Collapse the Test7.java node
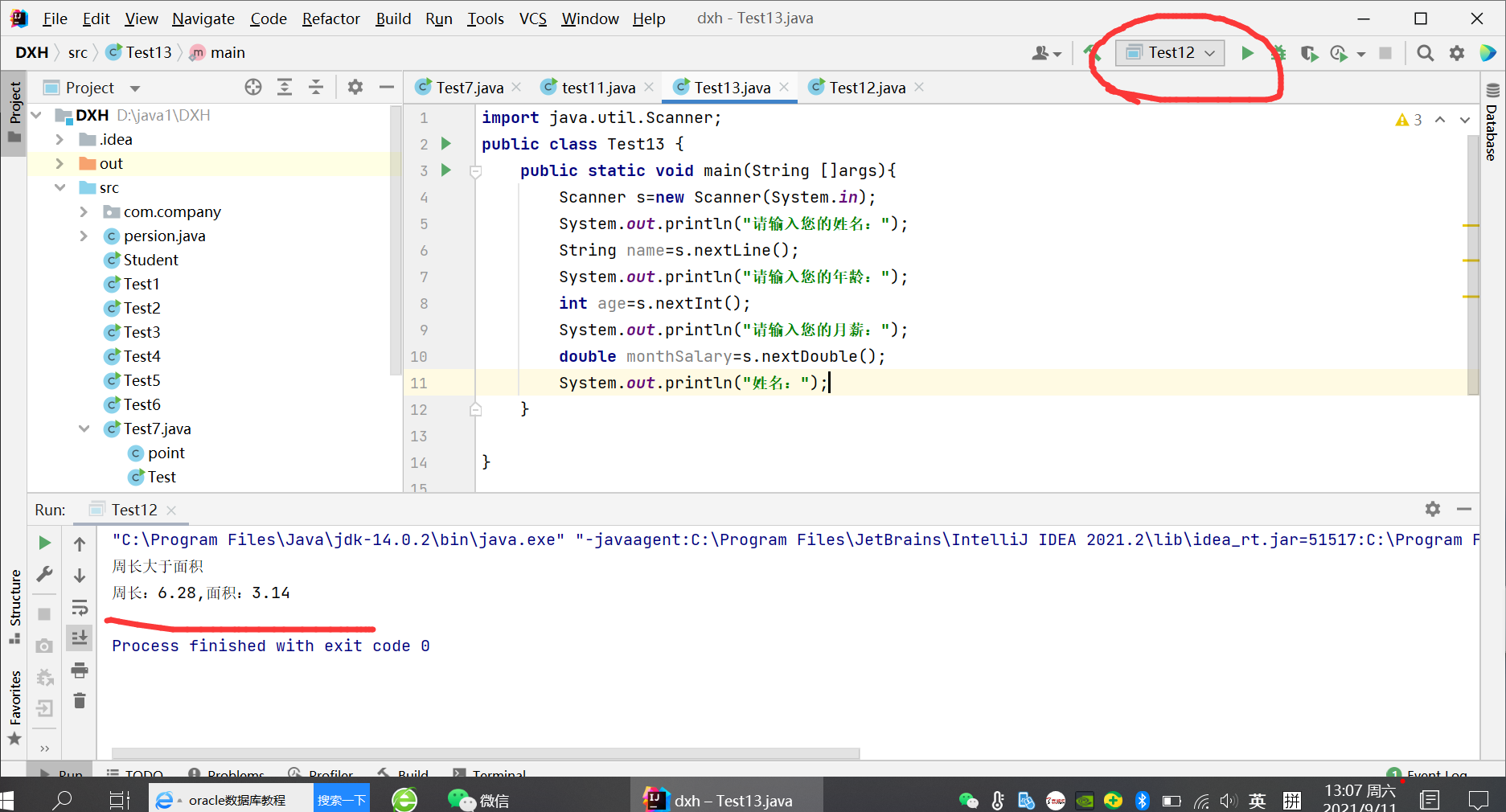This screenshot has width=1506, height=812. point(84,429)
